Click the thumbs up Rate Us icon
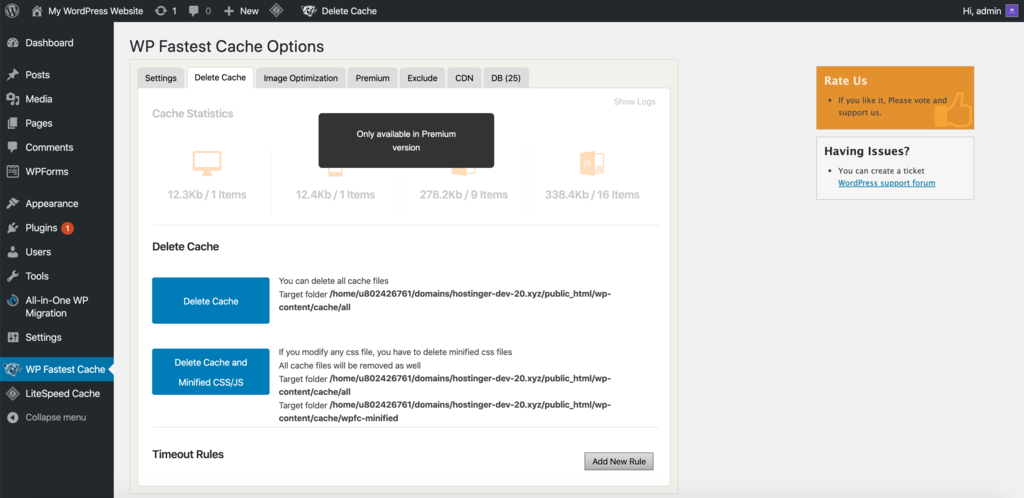1024x498 pixels. click(x=952, y=110)
